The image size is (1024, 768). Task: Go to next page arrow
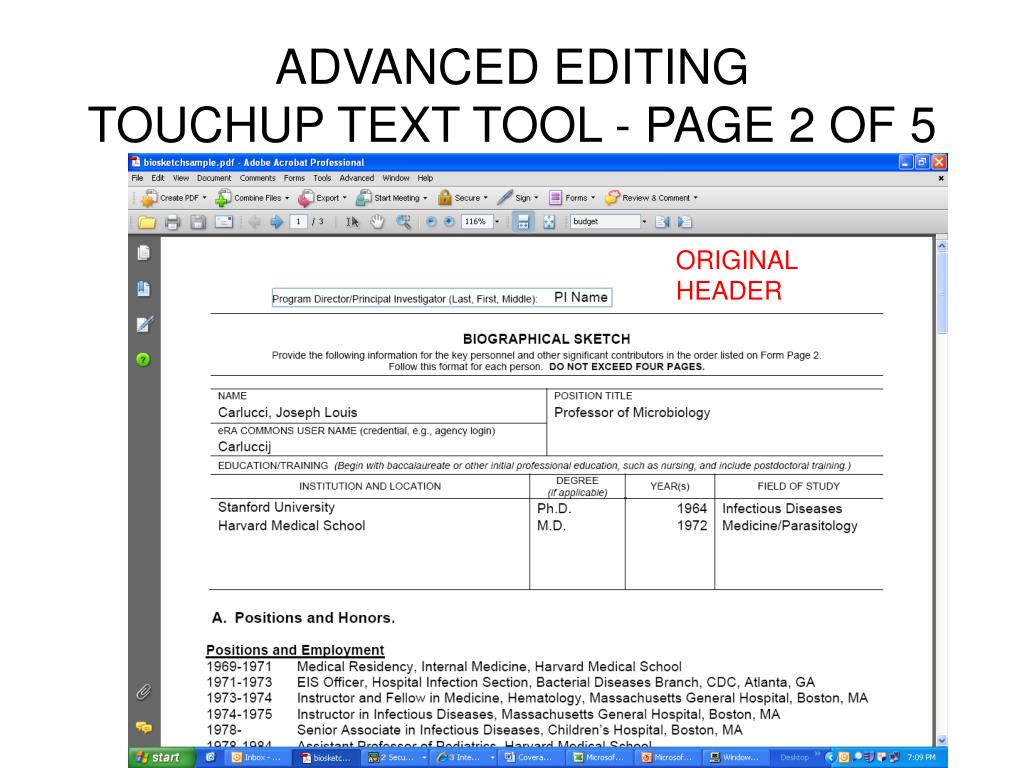(x=276, y=222)
